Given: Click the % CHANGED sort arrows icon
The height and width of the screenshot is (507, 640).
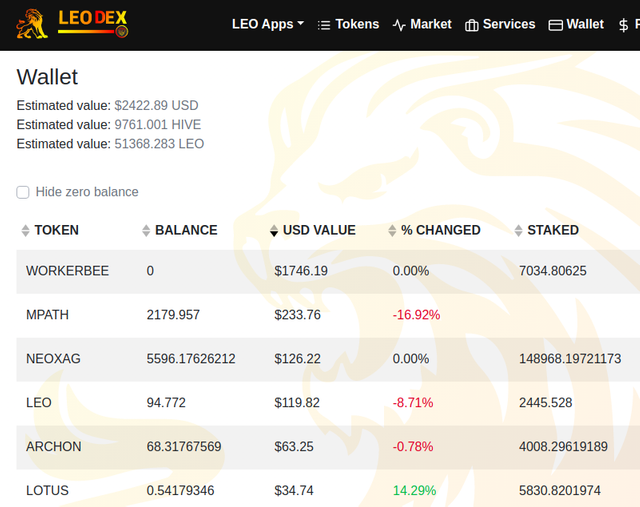Looking at the screenshot, I should click(x=392, y=231).
